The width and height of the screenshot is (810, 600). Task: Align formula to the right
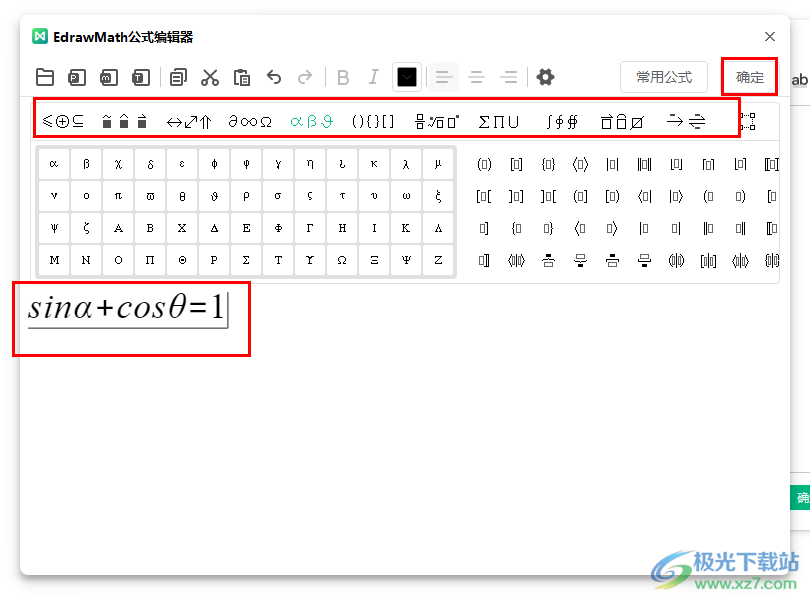coord(509,78)
